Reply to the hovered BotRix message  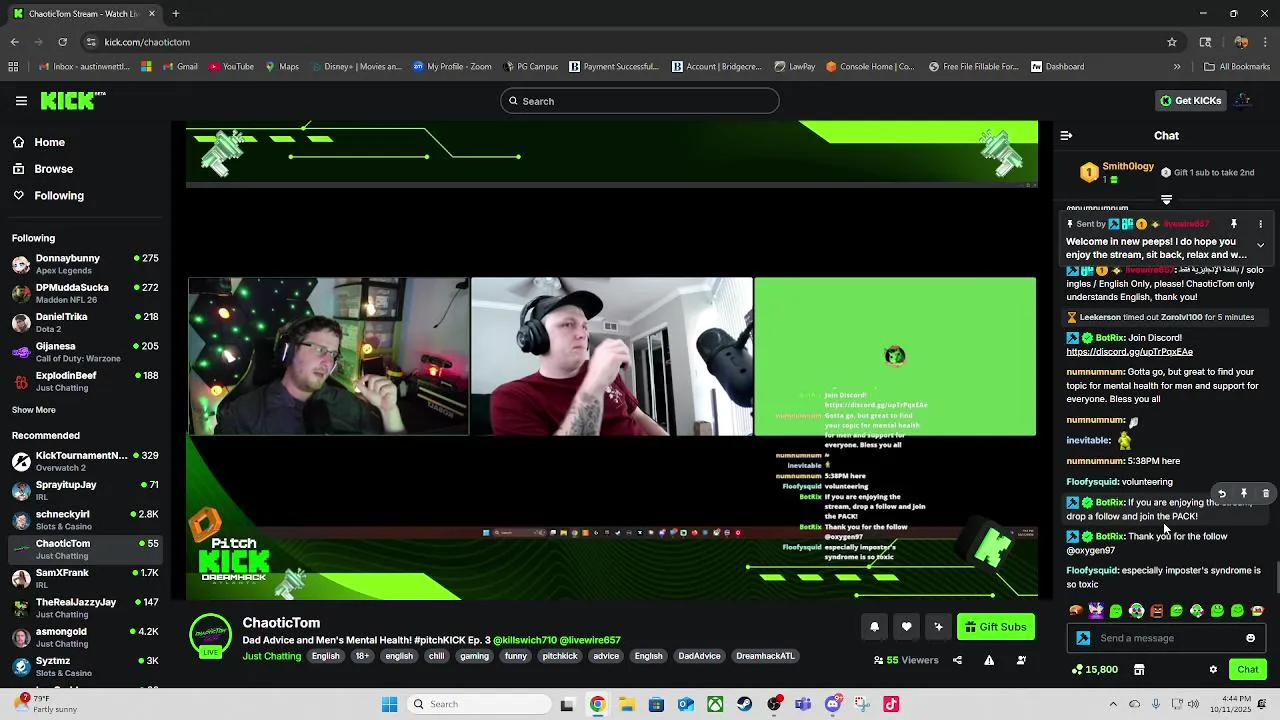pos(1221,494)
